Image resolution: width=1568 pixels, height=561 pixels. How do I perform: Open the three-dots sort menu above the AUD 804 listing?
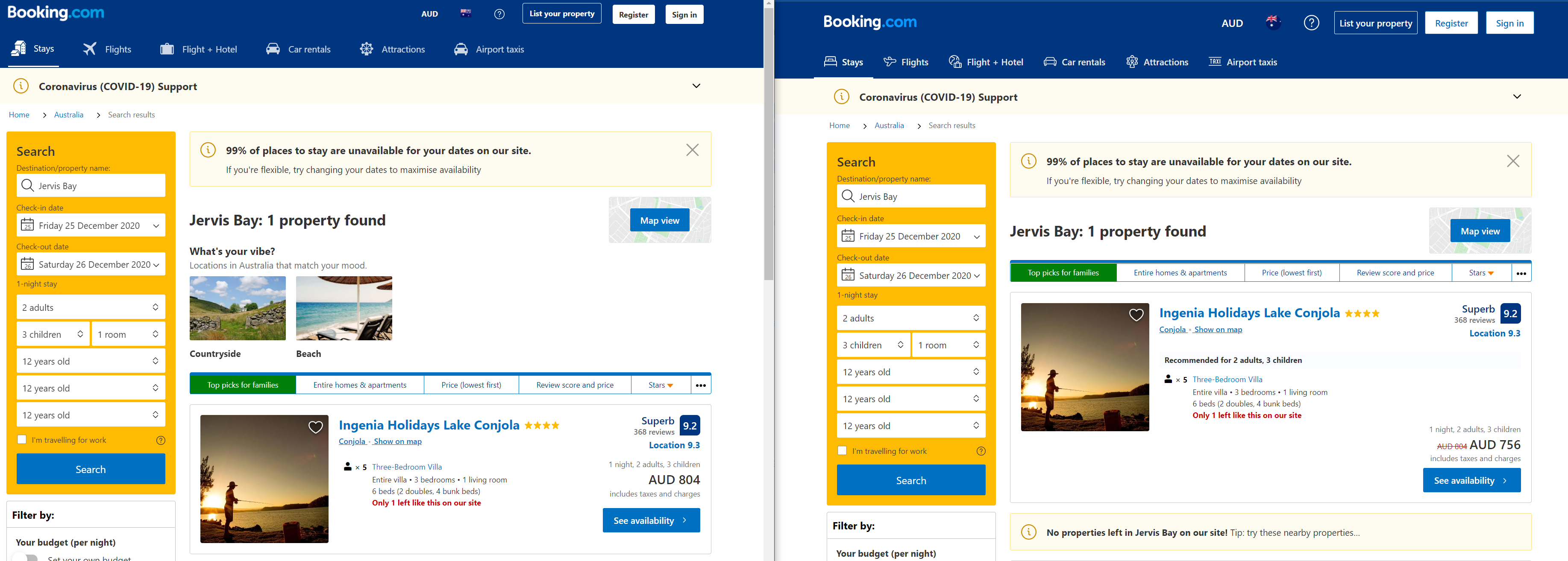tap(701, 385)
